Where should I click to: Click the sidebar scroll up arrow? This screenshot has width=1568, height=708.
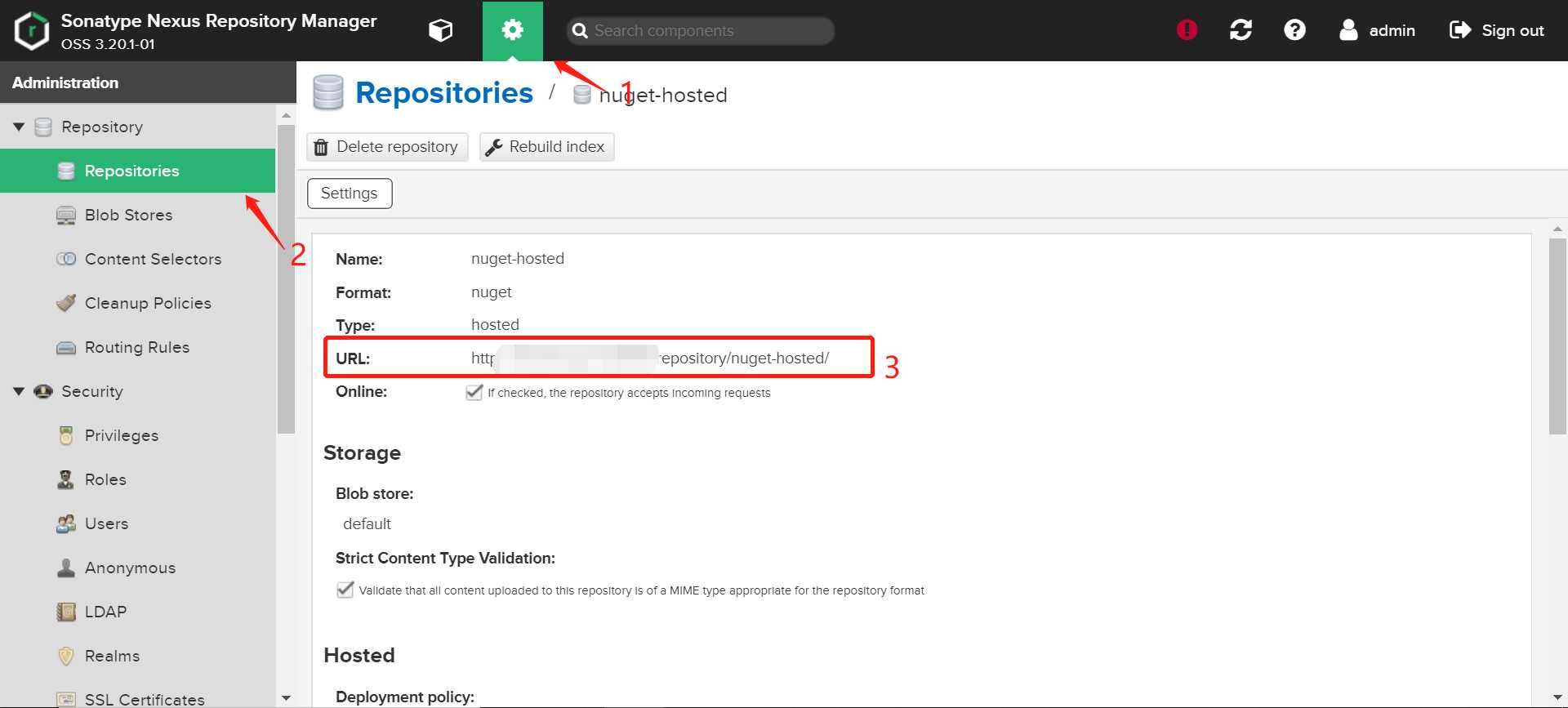pyautogui.click(x=286, y=115)
